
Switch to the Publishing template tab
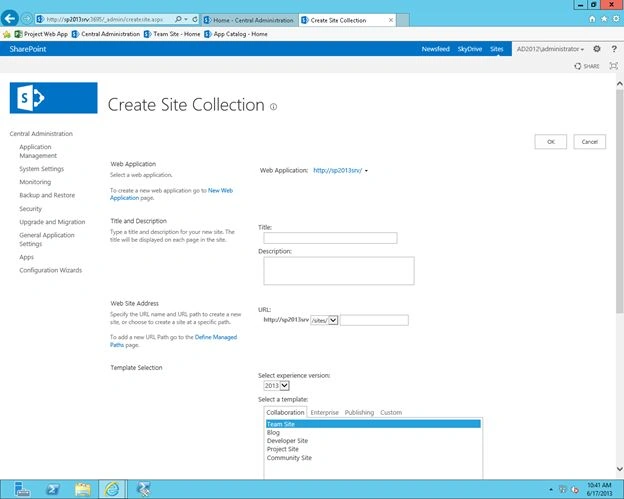[359, 412]
